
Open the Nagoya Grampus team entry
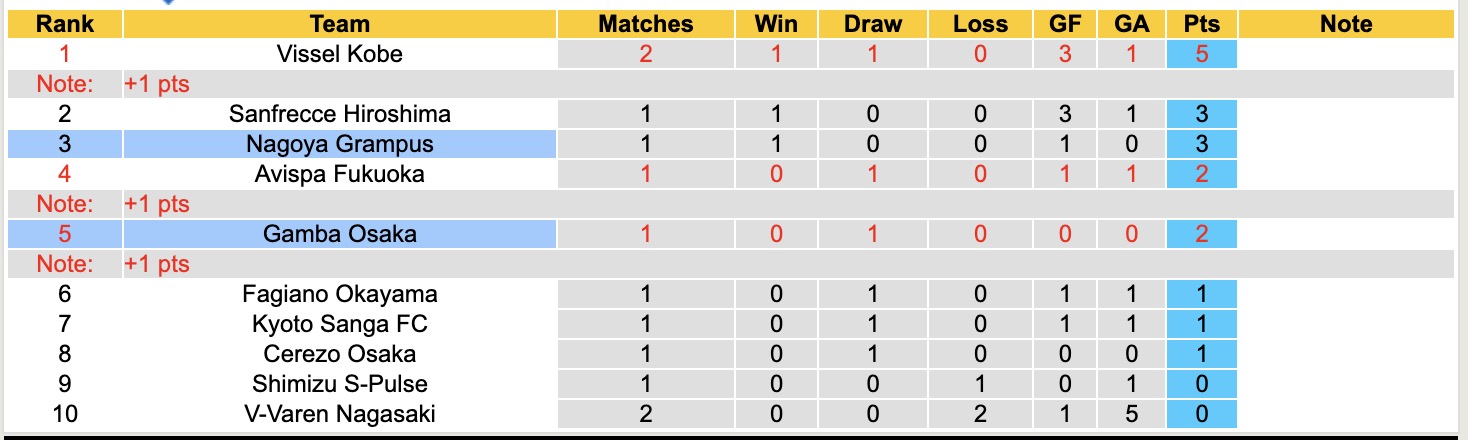point(339,144)
